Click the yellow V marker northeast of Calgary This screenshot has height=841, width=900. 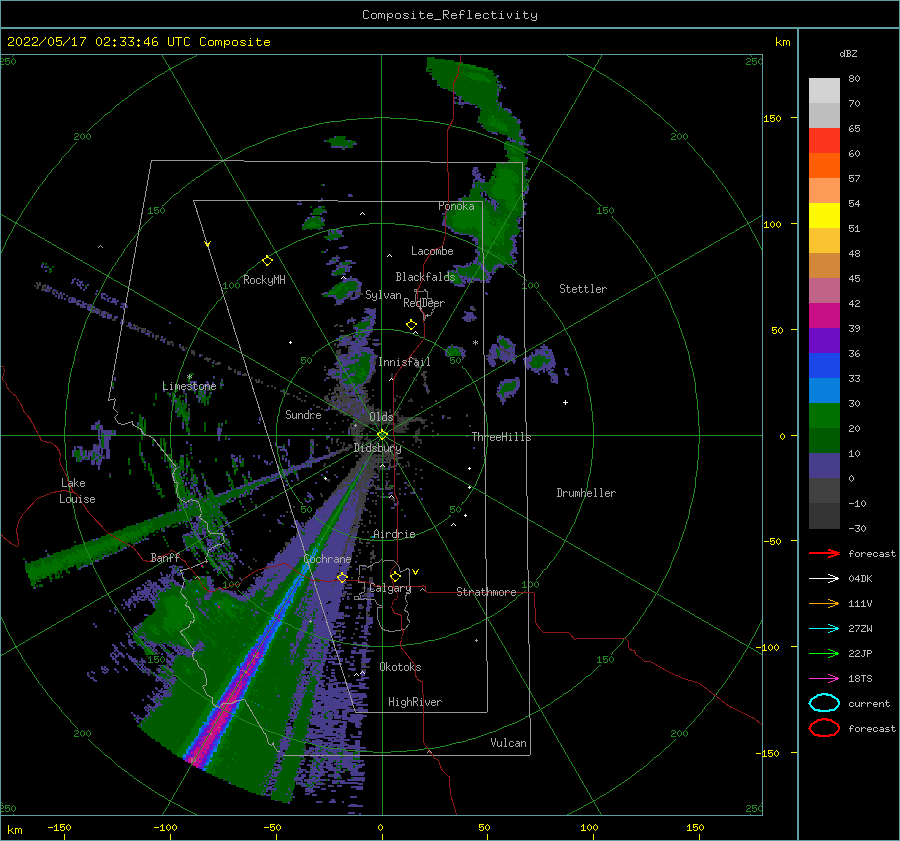(x=416, y=572)
